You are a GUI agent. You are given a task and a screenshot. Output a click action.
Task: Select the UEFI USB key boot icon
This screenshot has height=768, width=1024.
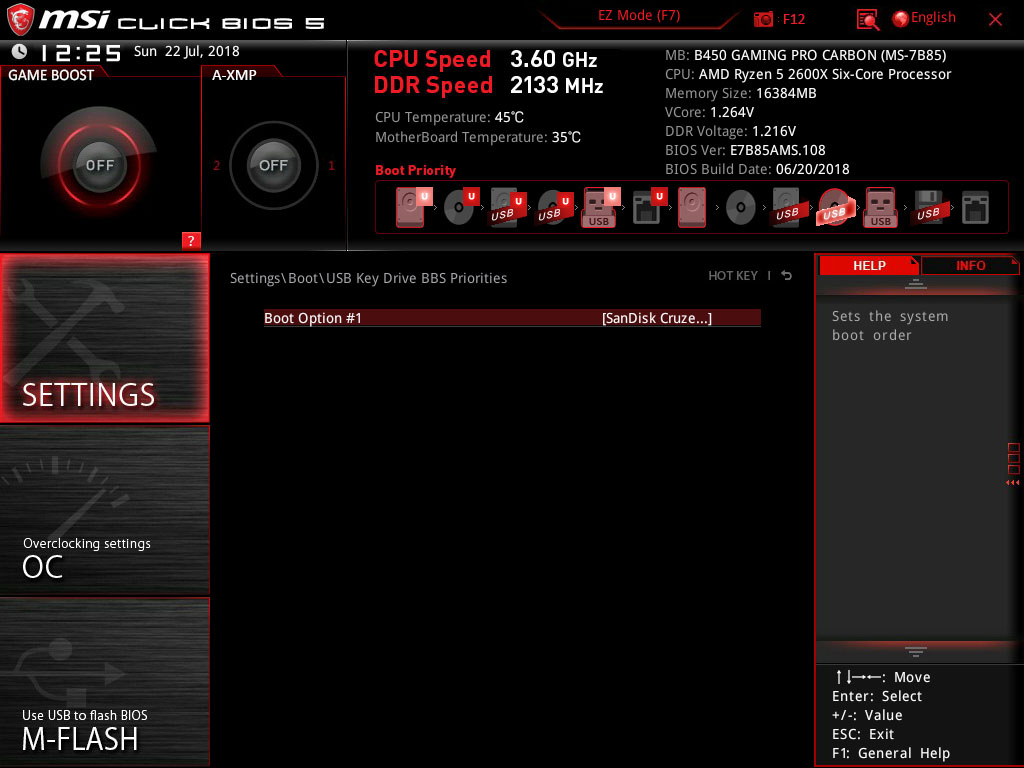600,207
